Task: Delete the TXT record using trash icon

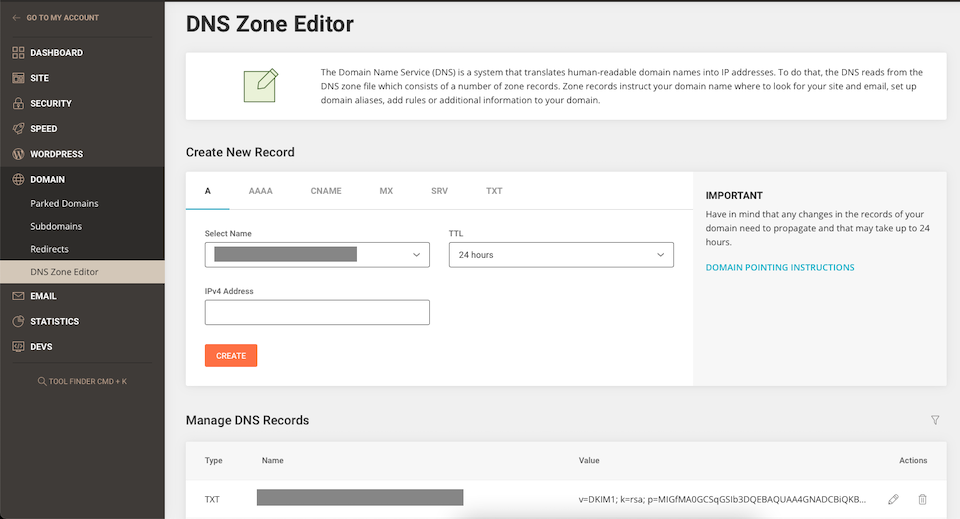Action: pos(922,499)
